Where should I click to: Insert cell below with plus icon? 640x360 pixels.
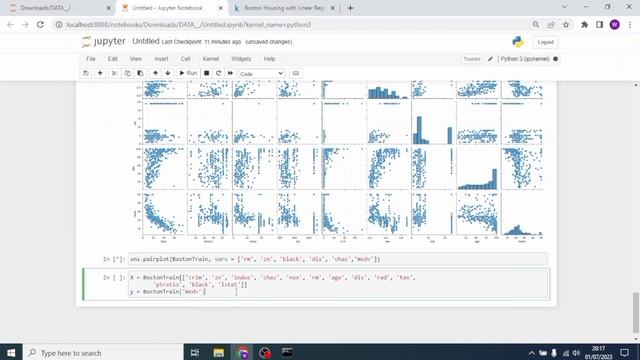coord(100,73)
